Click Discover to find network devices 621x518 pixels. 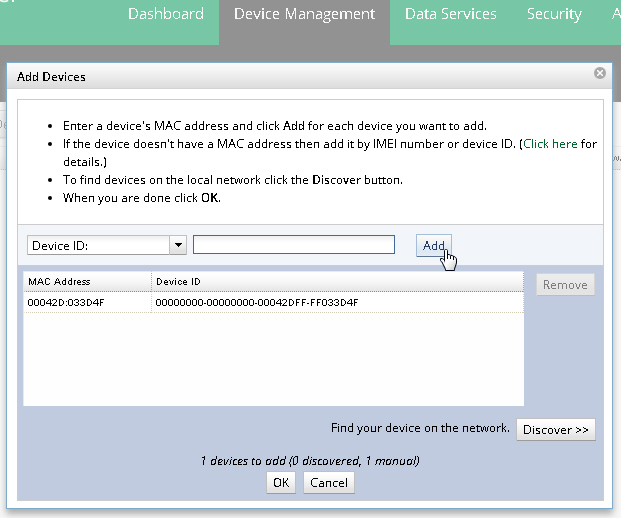pos(557,429)
